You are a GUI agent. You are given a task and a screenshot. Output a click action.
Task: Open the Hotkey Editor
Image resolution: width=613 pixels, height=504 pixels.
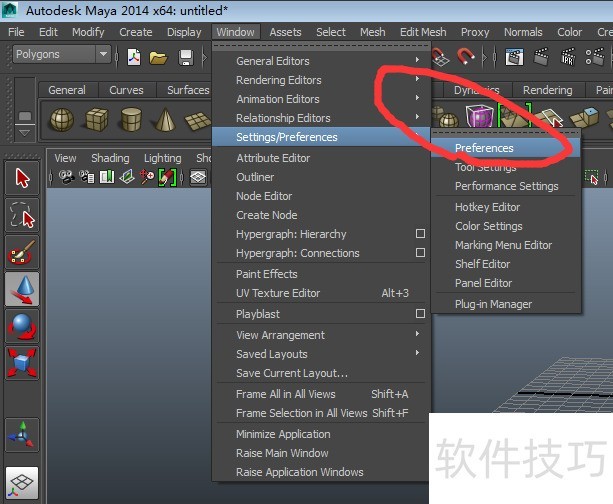pos(487,207)
